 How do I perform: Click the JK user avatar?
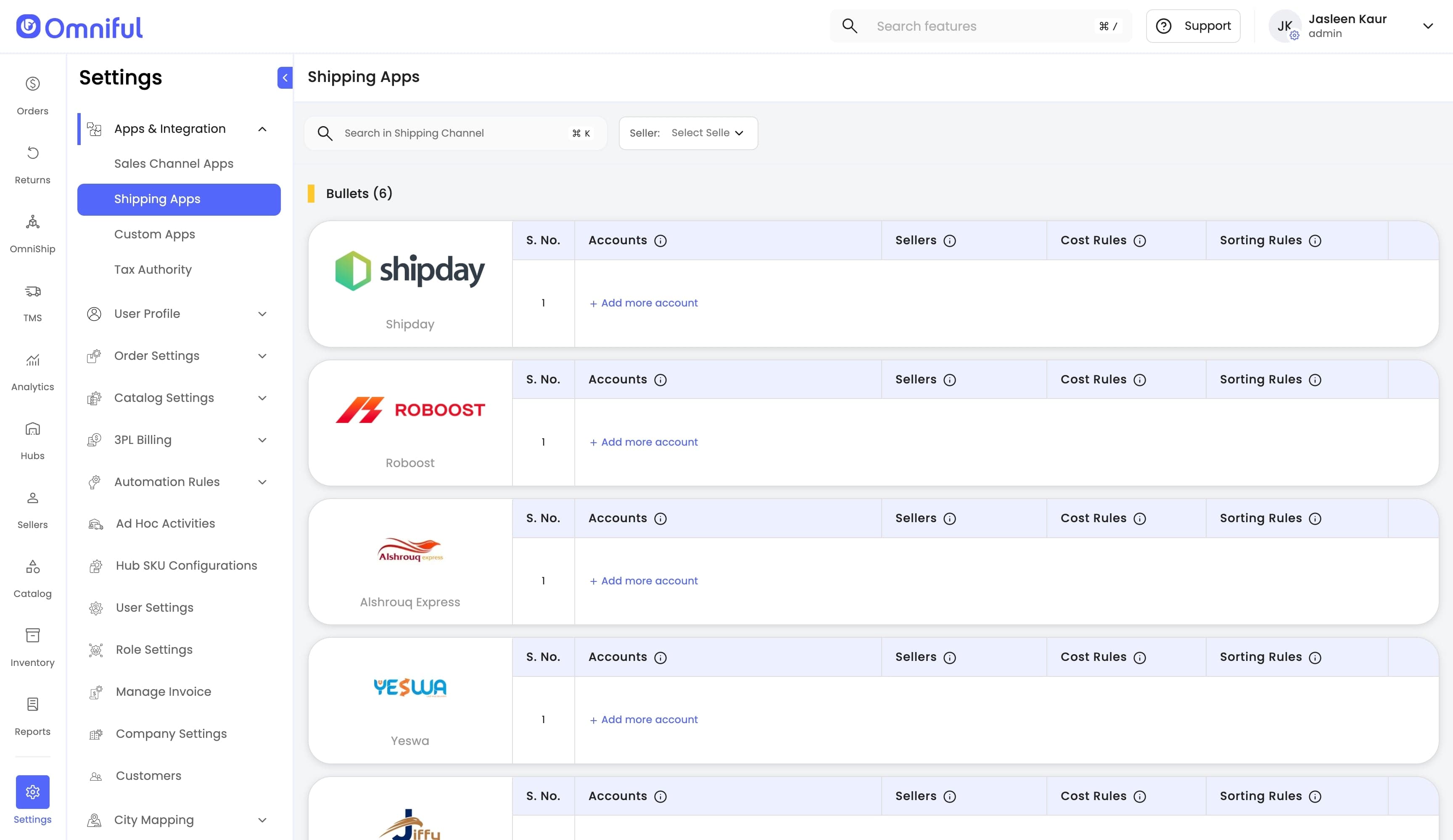(1285, 26)
